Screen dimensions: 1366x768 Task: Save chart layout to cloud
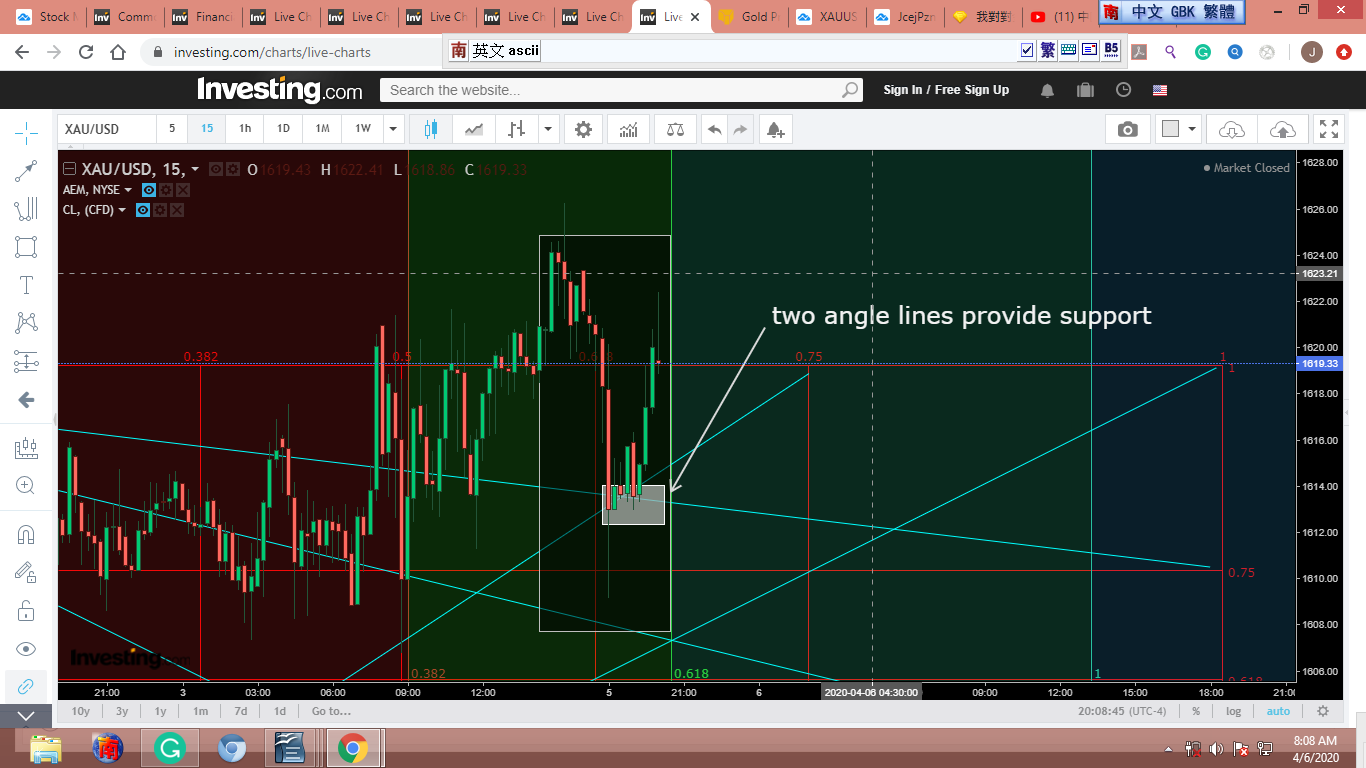(x=1282, y=129)
